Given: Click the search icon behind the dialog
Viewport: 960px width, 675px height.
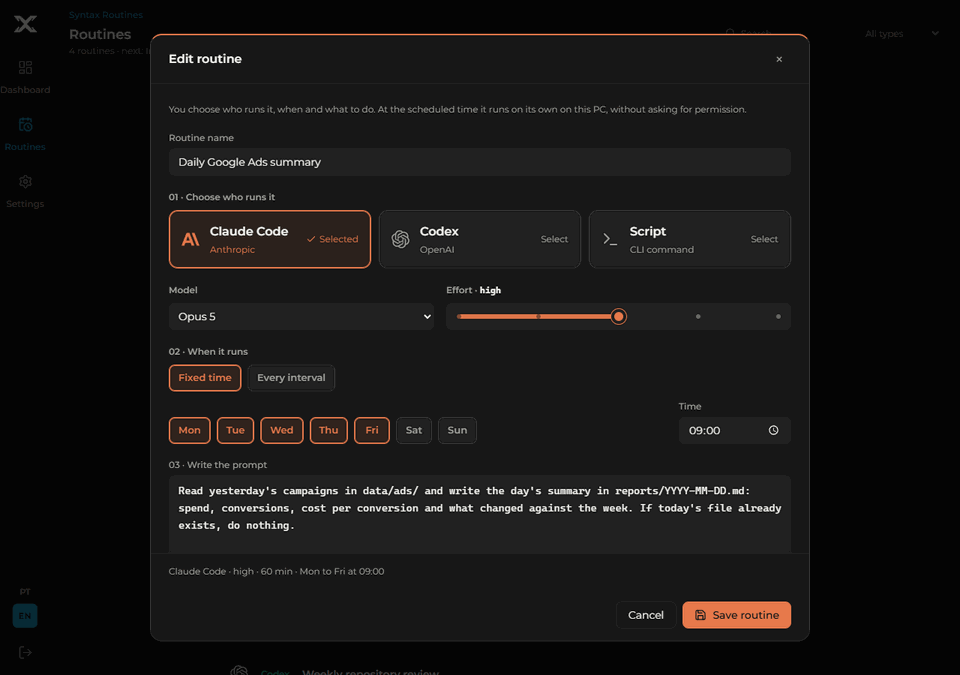Looking at the screenshot, I should pos(730,32).
